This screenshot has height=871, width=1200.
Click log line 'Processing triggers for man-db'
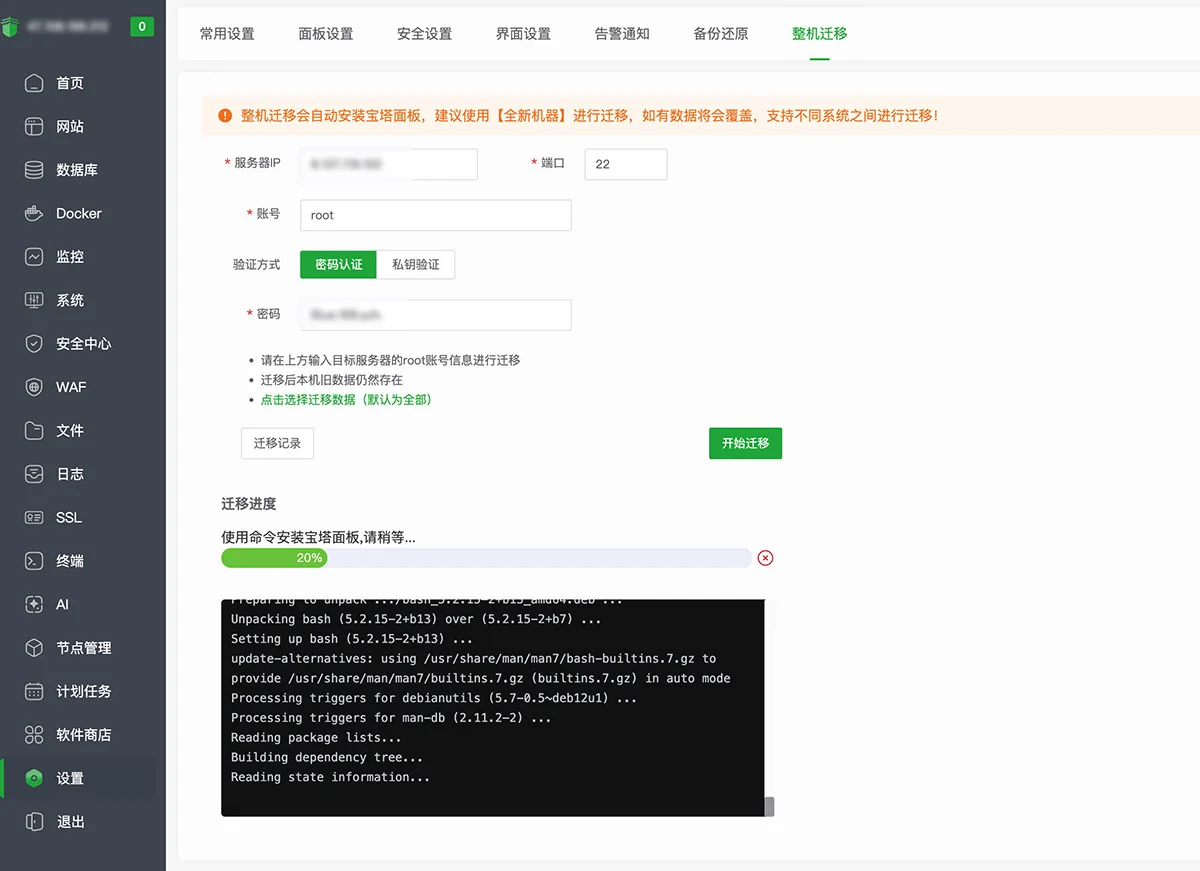(391, 717)
